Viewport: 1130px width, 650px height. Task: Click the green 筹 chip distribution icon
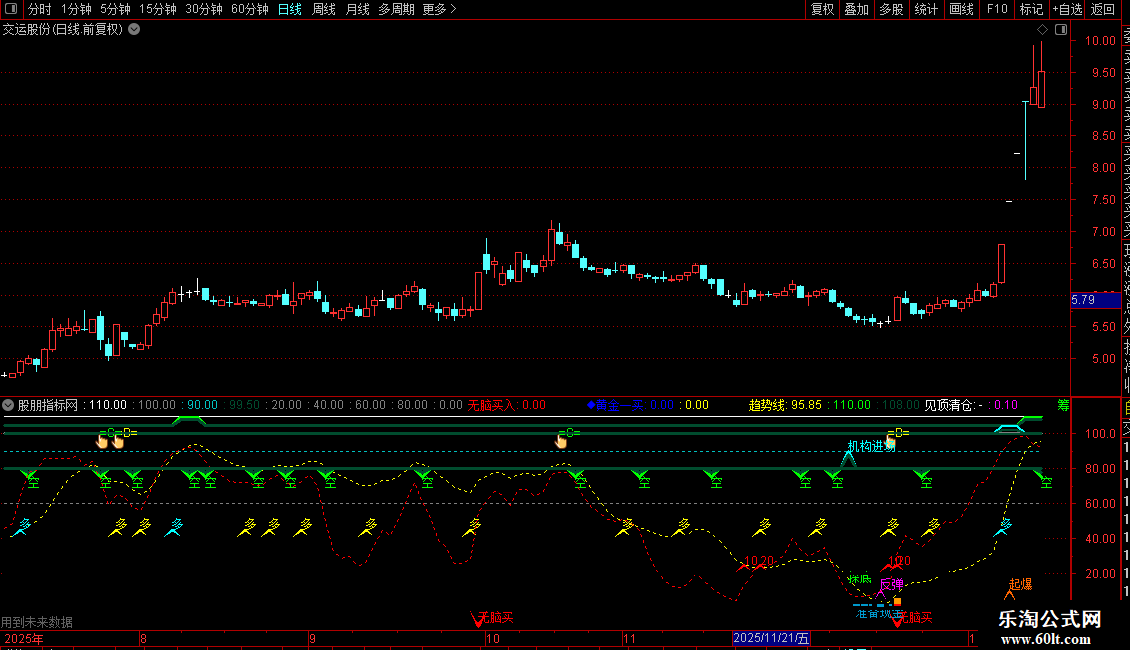[1063, 406]
